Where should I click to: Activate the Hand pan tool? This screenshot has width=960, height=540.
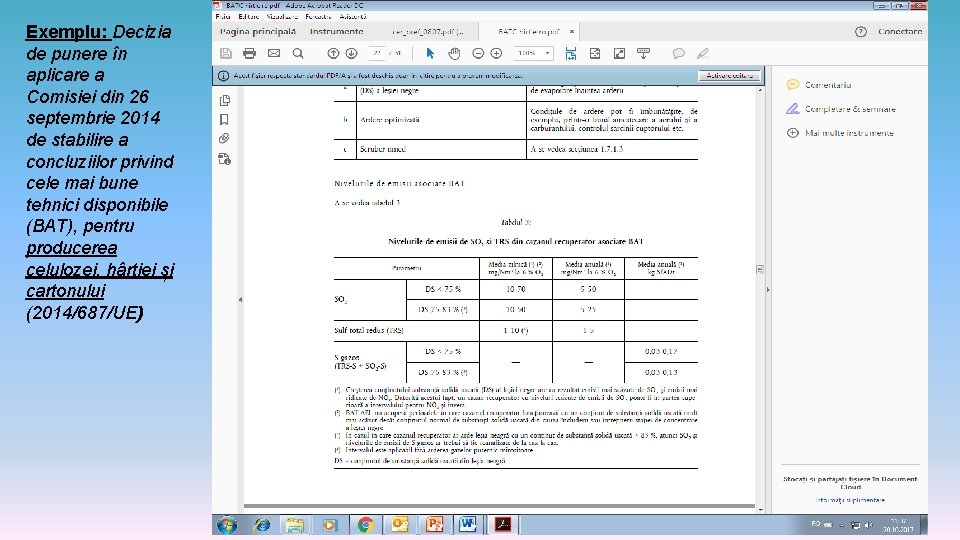pyautogui.click(x=454, y=53)
